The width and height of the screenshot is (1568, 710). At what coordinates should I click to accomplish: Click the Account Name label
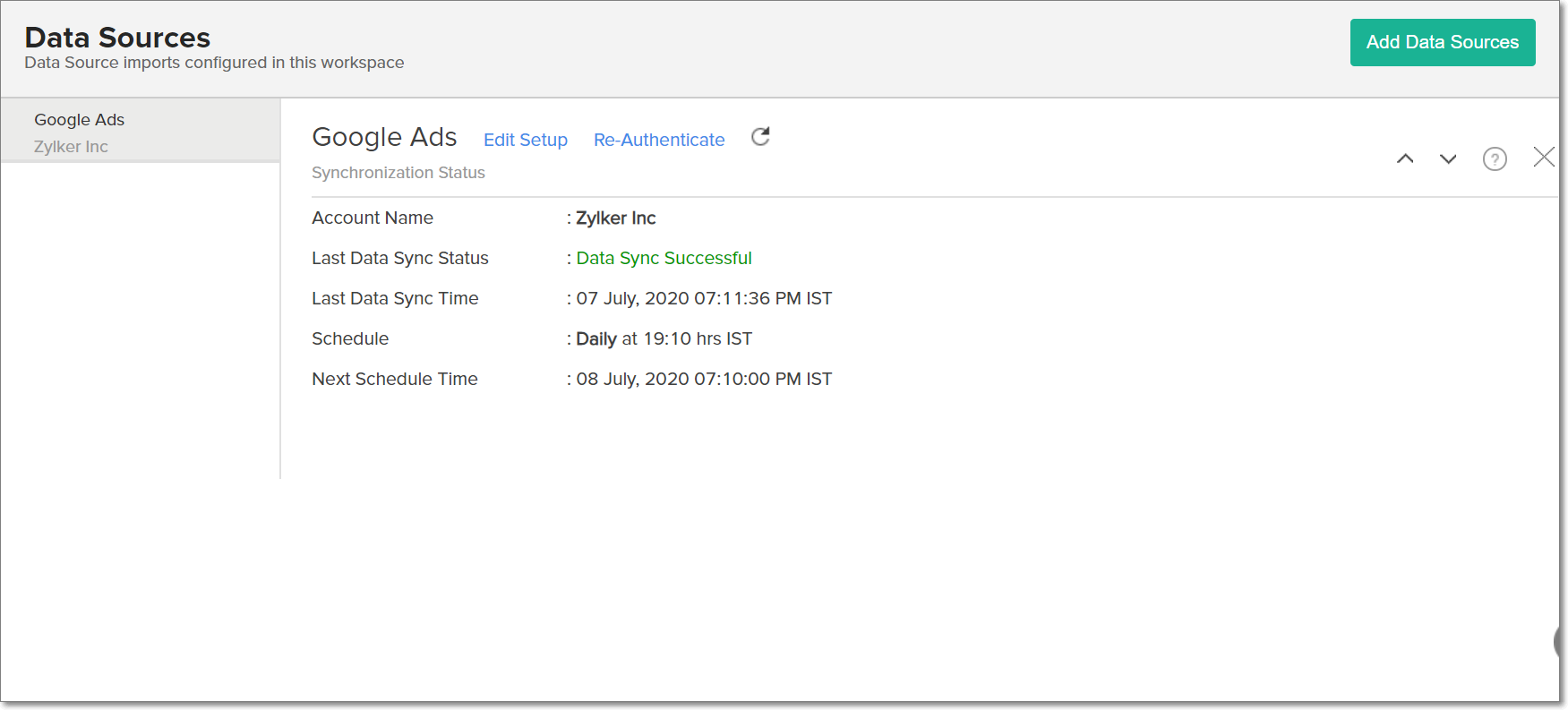tap(373, 218)
